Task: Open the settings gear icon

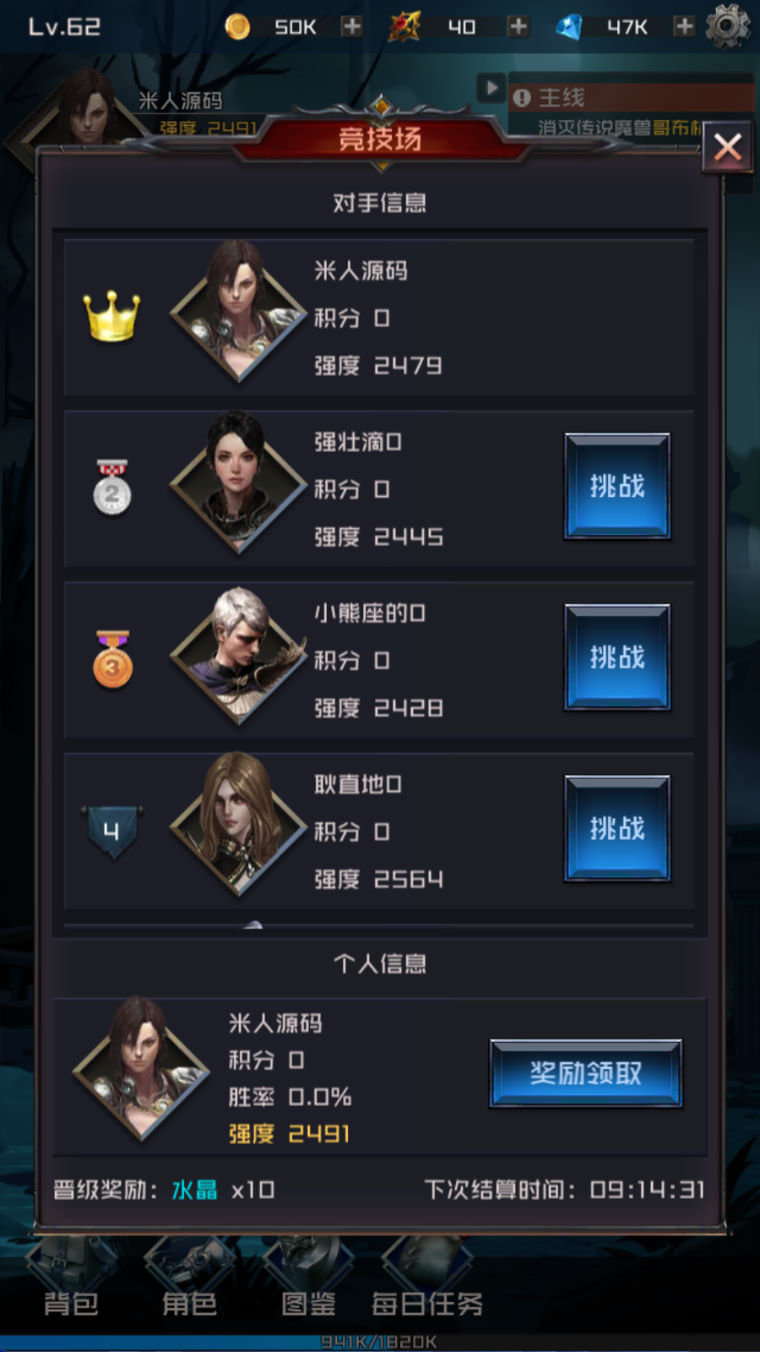Action: (x=727, y=26)
